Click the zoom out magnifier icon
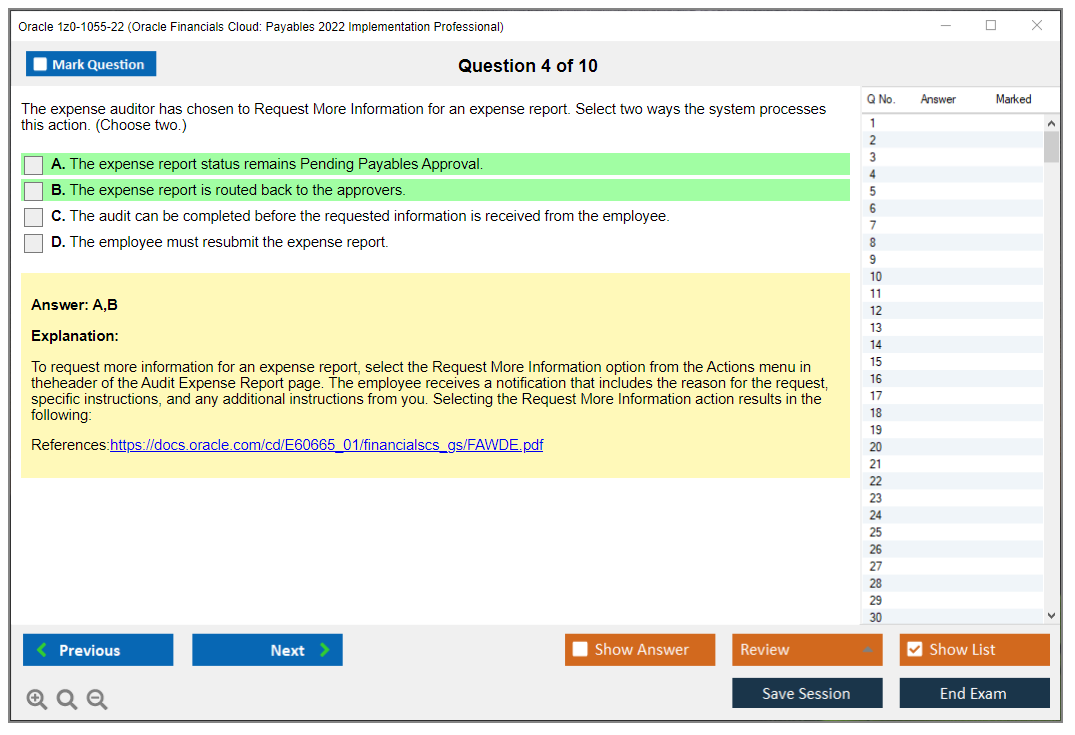The height and width of the screenshot is (735, 1075). pos(97,700)
